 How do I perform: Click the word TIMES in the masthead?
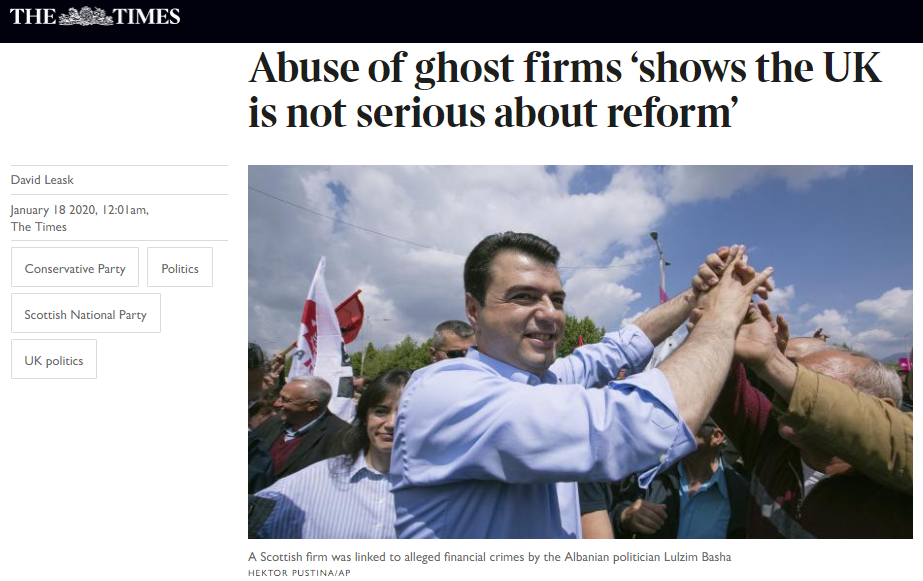tap(147, 16)
